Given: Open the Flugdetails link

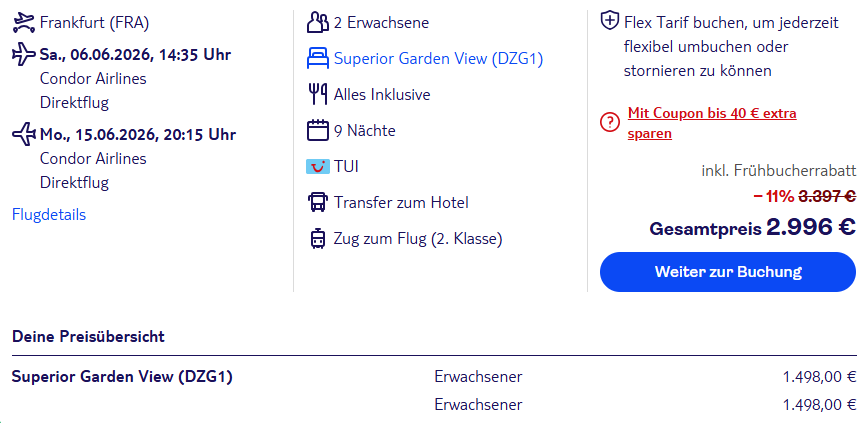Looking at the screenshot, I should pos(49,214).
